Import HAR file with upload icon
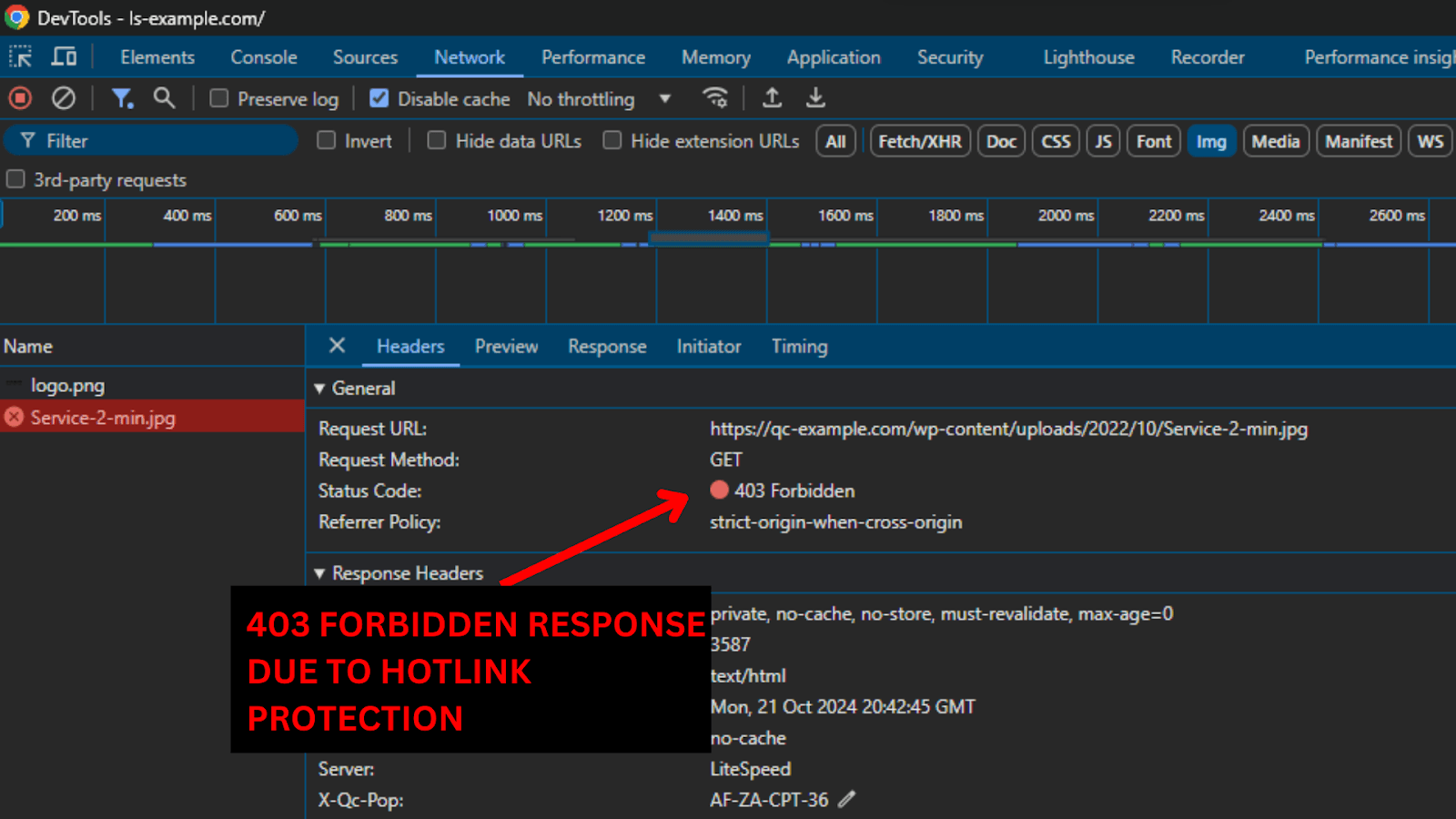Viewport: 1456px width, 819px height. coord(772,98)
